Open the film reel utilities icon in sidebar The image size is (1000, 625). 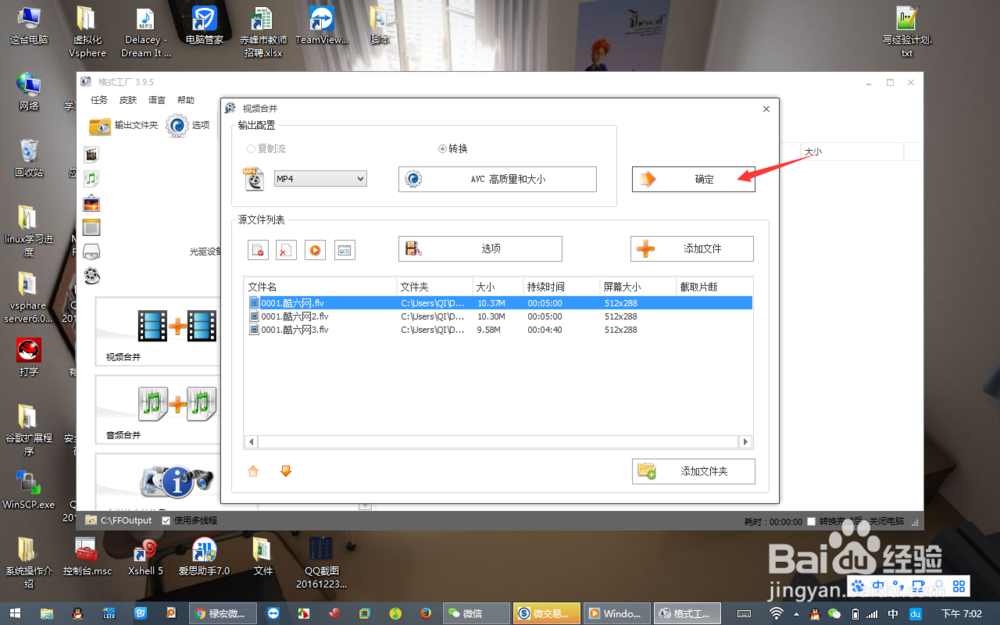pyautogui.click(x=91, y=276)
